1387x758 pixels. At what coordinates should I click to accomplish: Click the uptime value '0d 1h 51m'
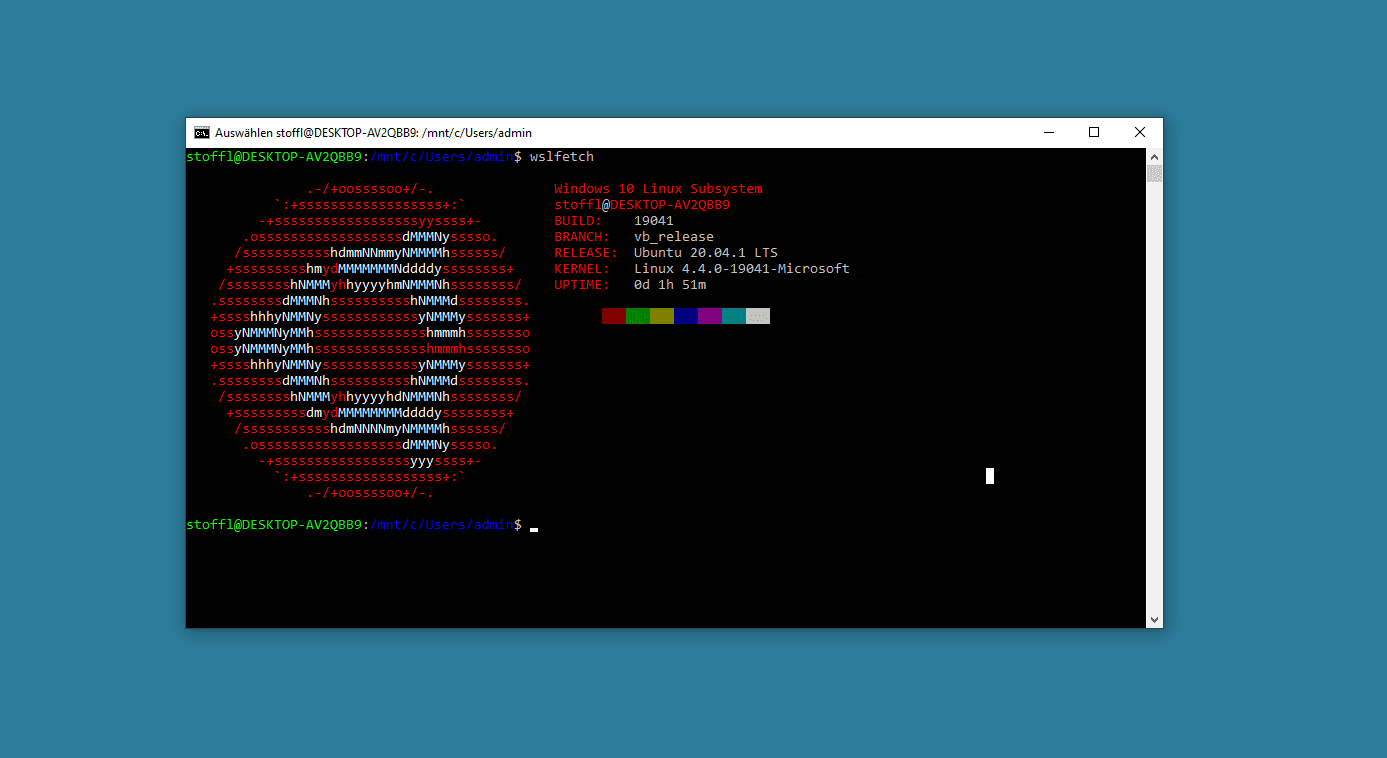click(670, 285)
